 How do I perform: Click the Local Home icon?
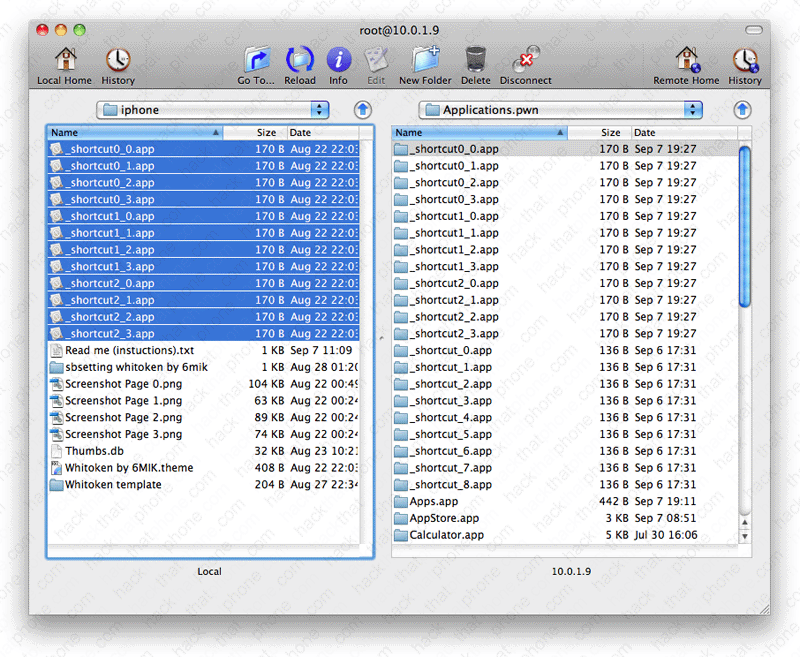[64, 61]
